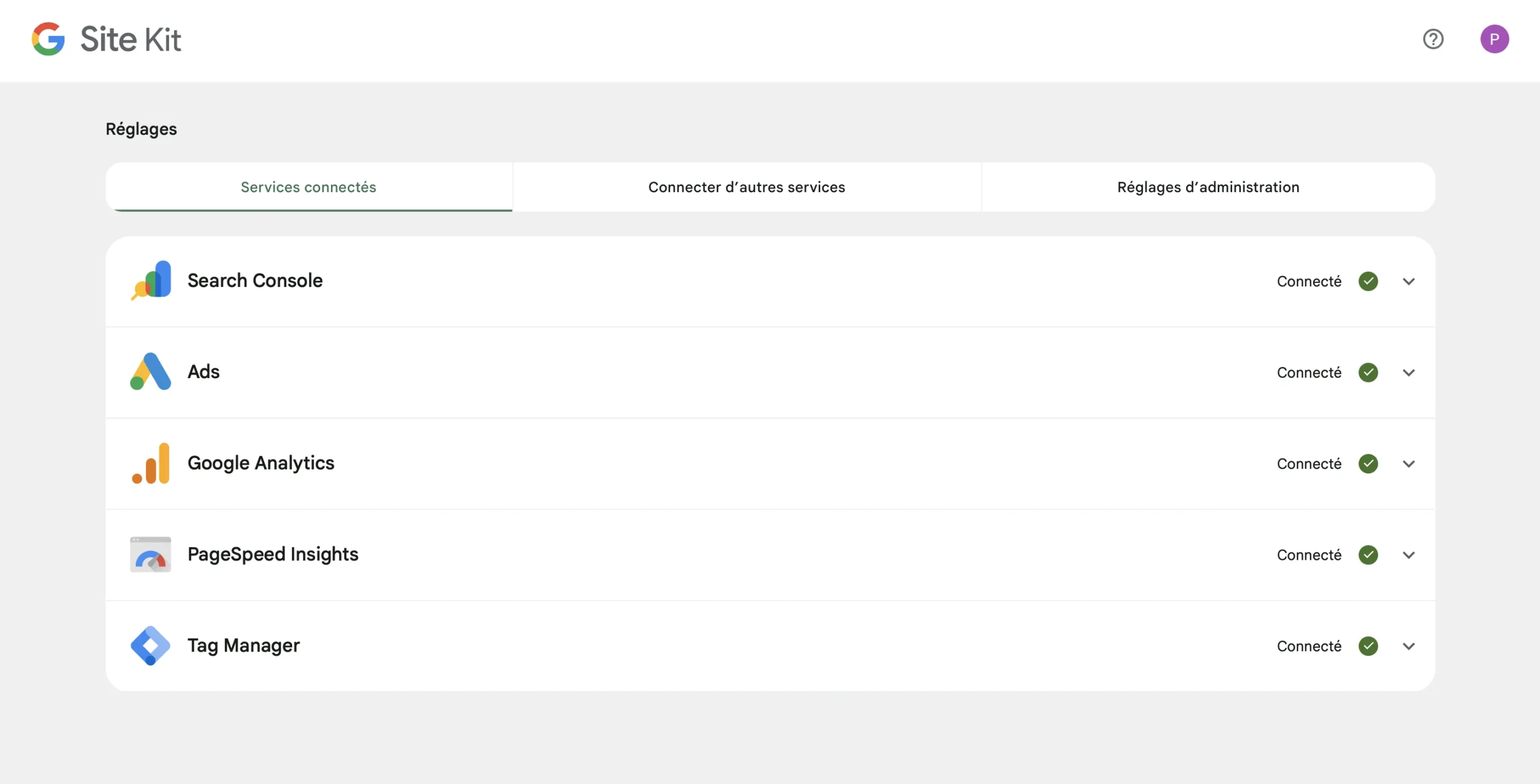
Task: Click the PageSpeed Insights gauge icon
Action: [151, 554]
